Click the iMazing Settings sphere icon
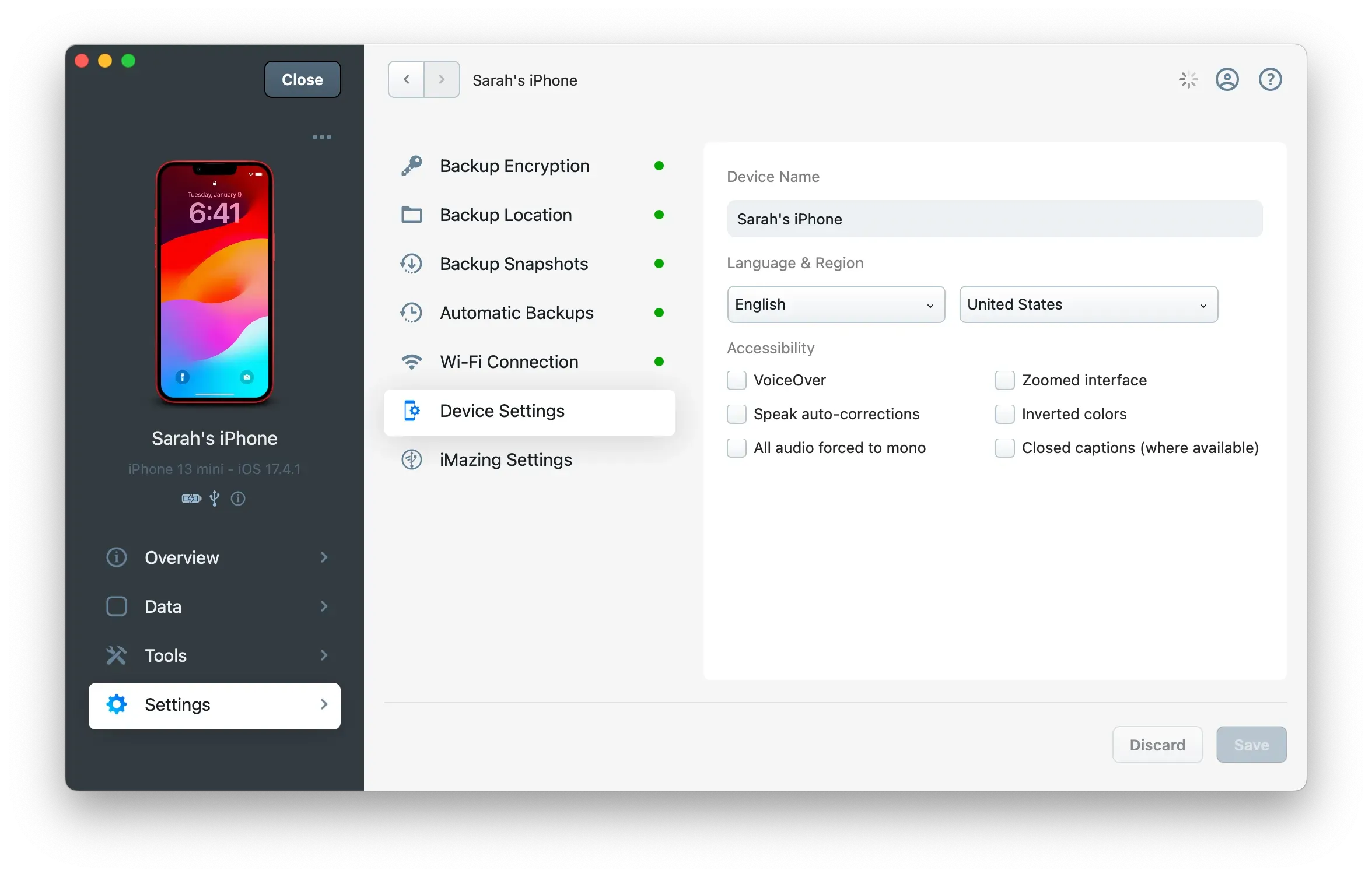This screenshot has height=877, width=1372. pos(412,459)
